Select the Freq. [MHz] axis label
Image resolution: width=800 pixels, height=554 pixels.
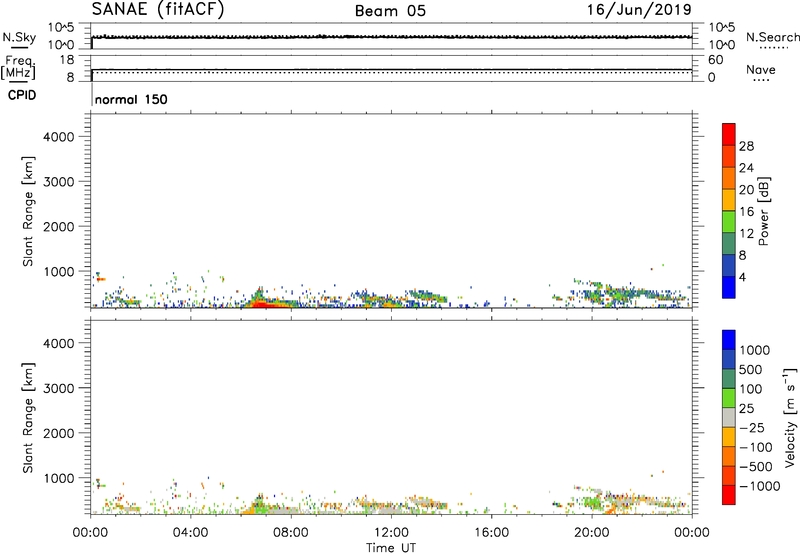point(19,68)
